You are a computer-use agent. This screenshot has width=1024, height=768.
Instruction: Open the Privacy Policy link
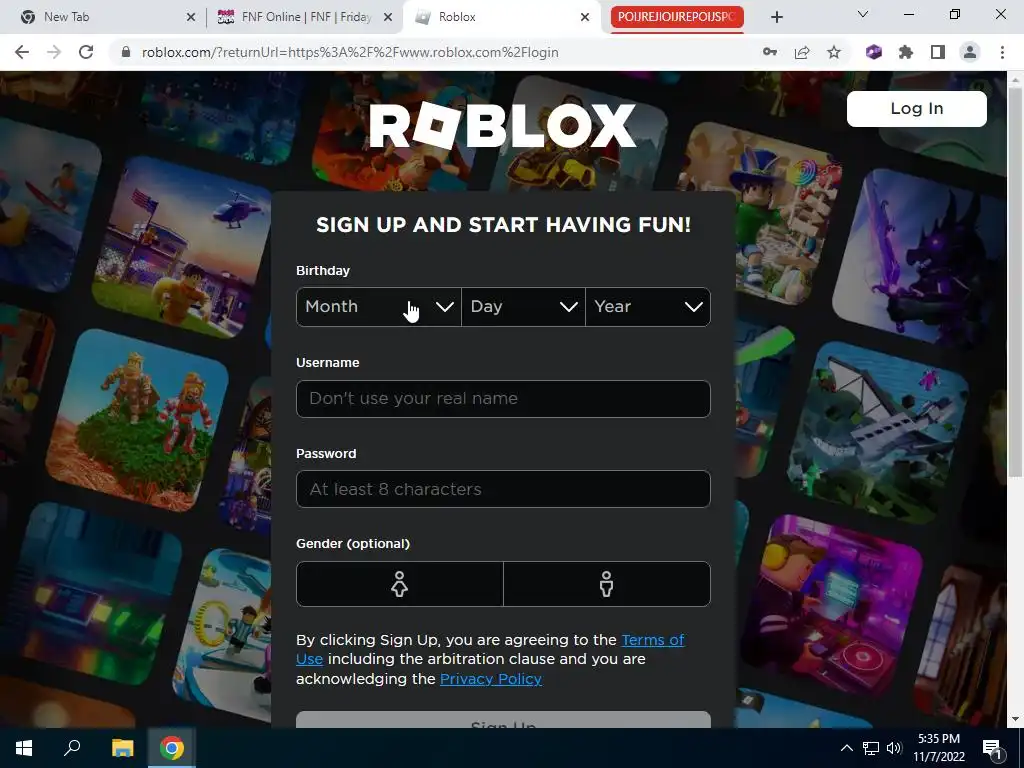[490, 679]
